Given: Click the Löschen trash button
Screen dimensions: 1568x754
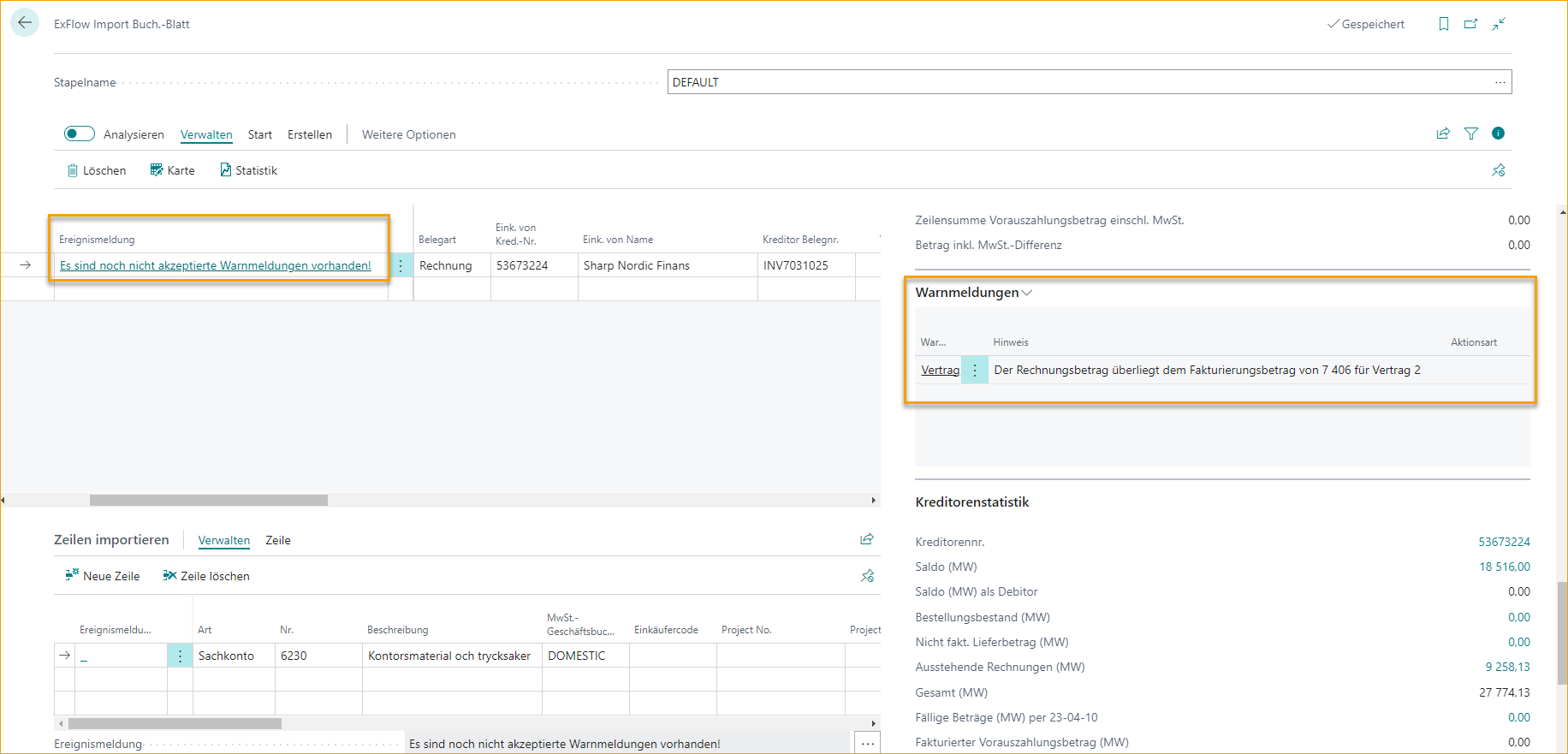Looking at the screenshot, I should pos(96,170).
